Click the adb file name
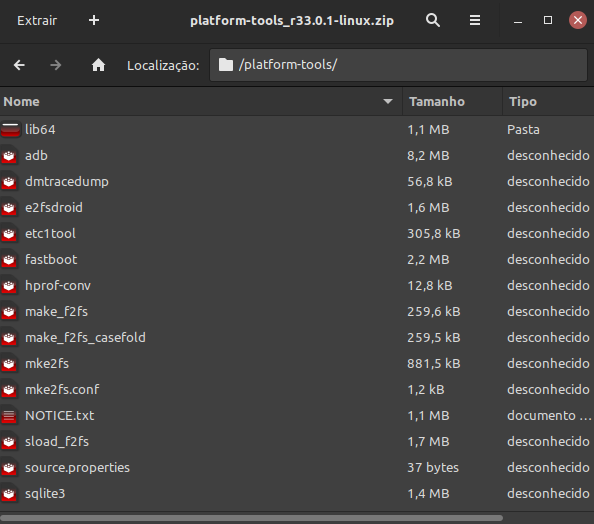This screenshot has height=524, width=594. click(36, 156)
